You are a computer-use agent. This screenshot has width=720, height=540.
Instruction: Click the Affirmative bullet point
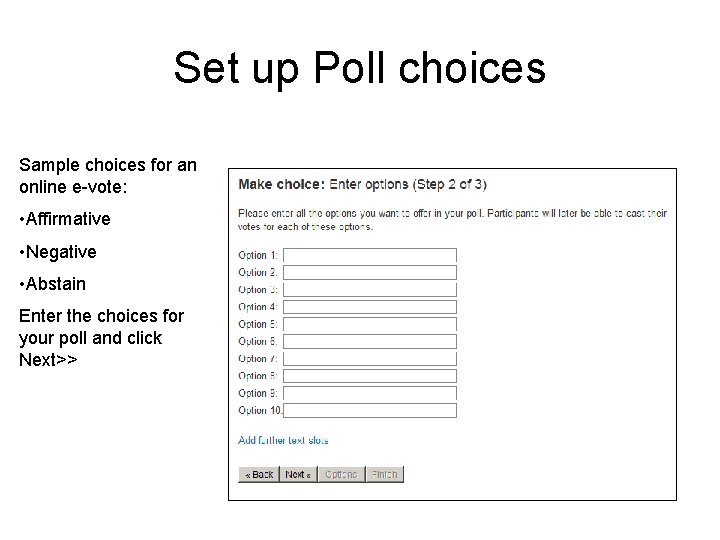click(x=64, y=219)
